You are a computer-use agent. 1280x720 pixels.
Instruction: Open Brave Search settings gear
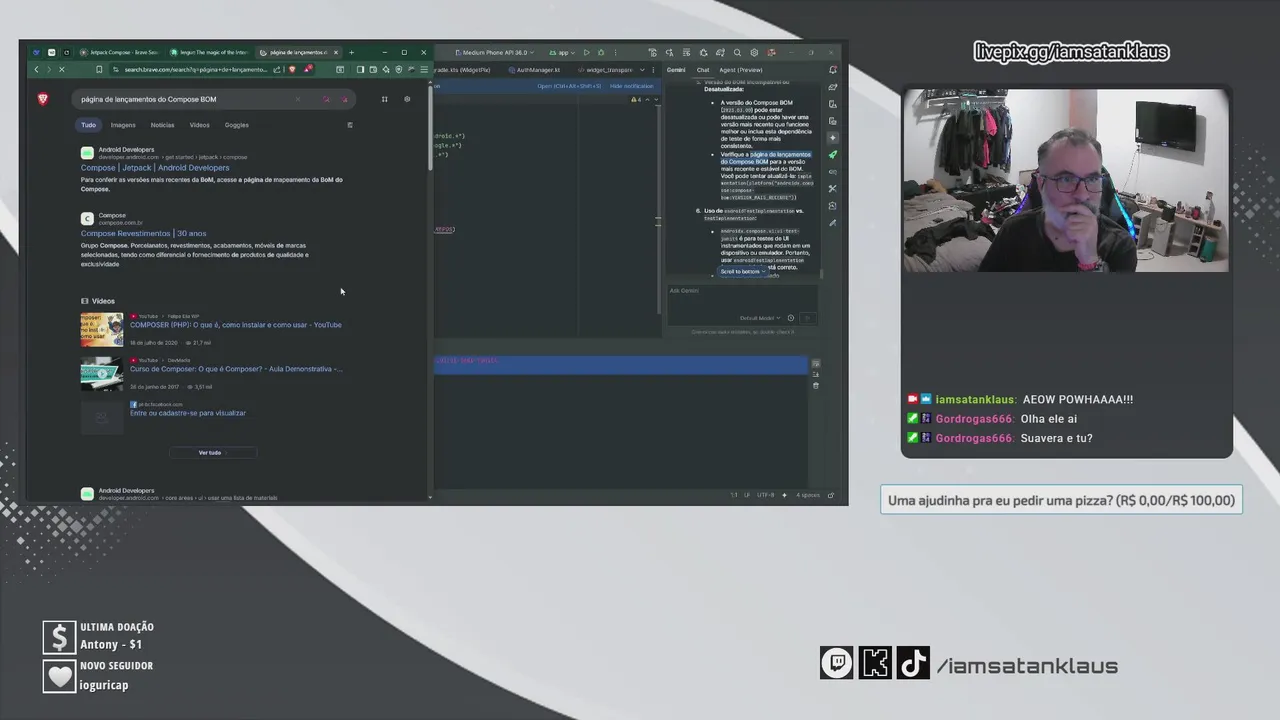pyautogui.click(x=407, y=99)
